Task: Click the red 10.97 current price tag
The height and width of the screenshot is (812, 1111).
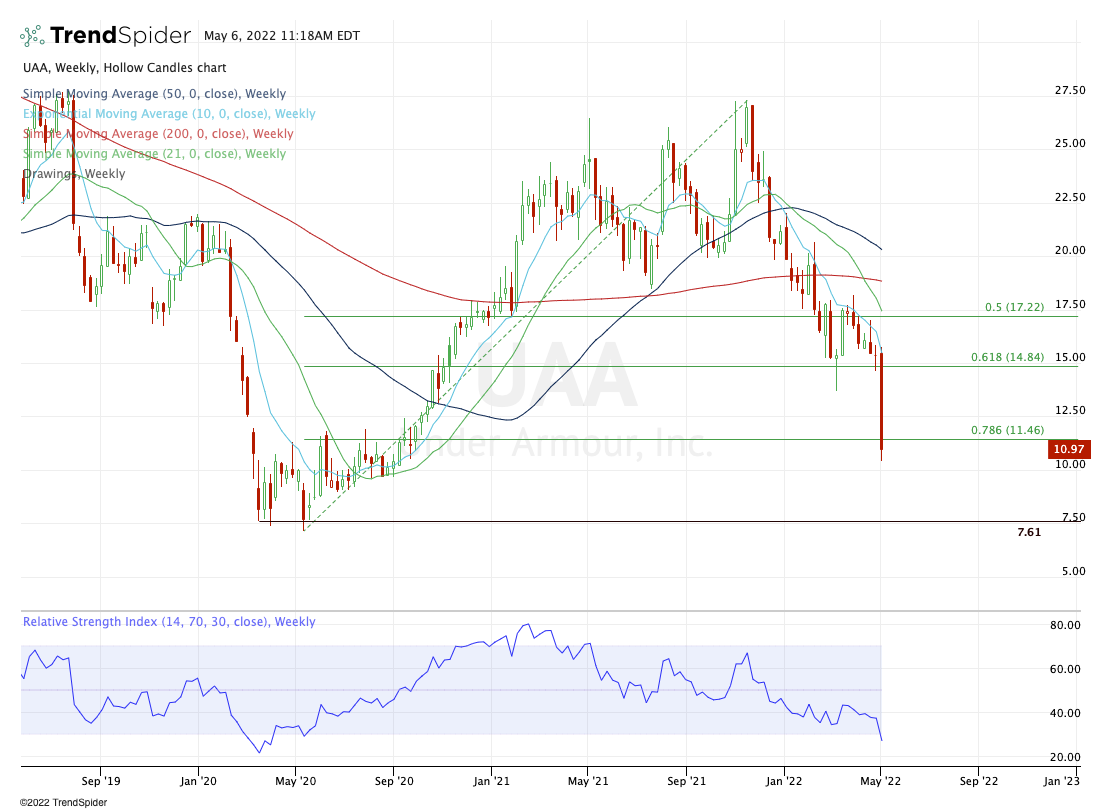Action: coord(1070,450)
